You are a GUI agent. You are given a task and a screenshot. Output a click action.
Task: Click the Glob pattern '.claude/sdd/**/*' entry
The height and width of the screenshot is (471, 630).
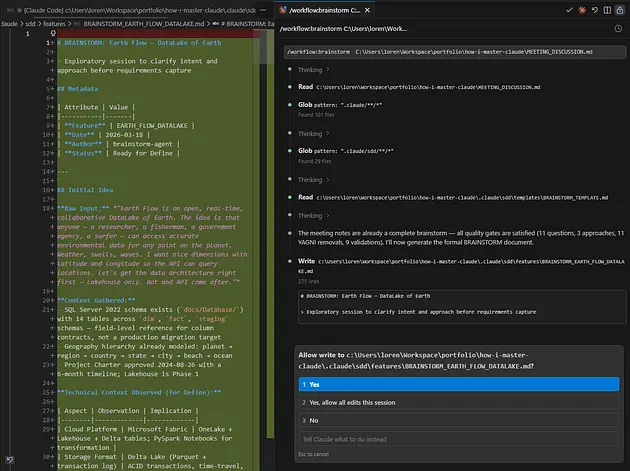[346, 151]
